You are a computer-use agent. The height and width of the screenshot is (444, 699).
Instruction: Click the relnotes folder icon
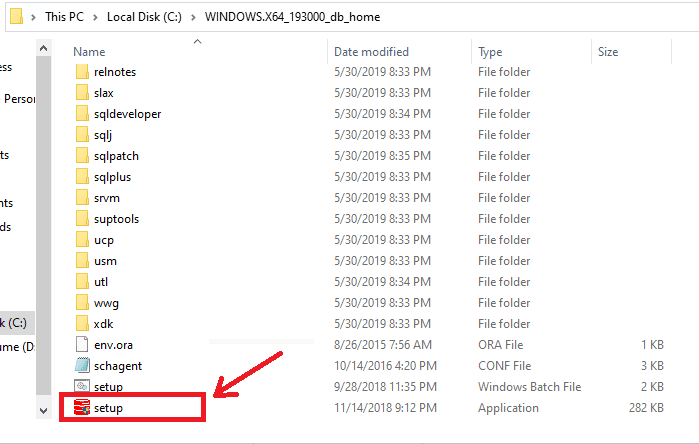82,72
